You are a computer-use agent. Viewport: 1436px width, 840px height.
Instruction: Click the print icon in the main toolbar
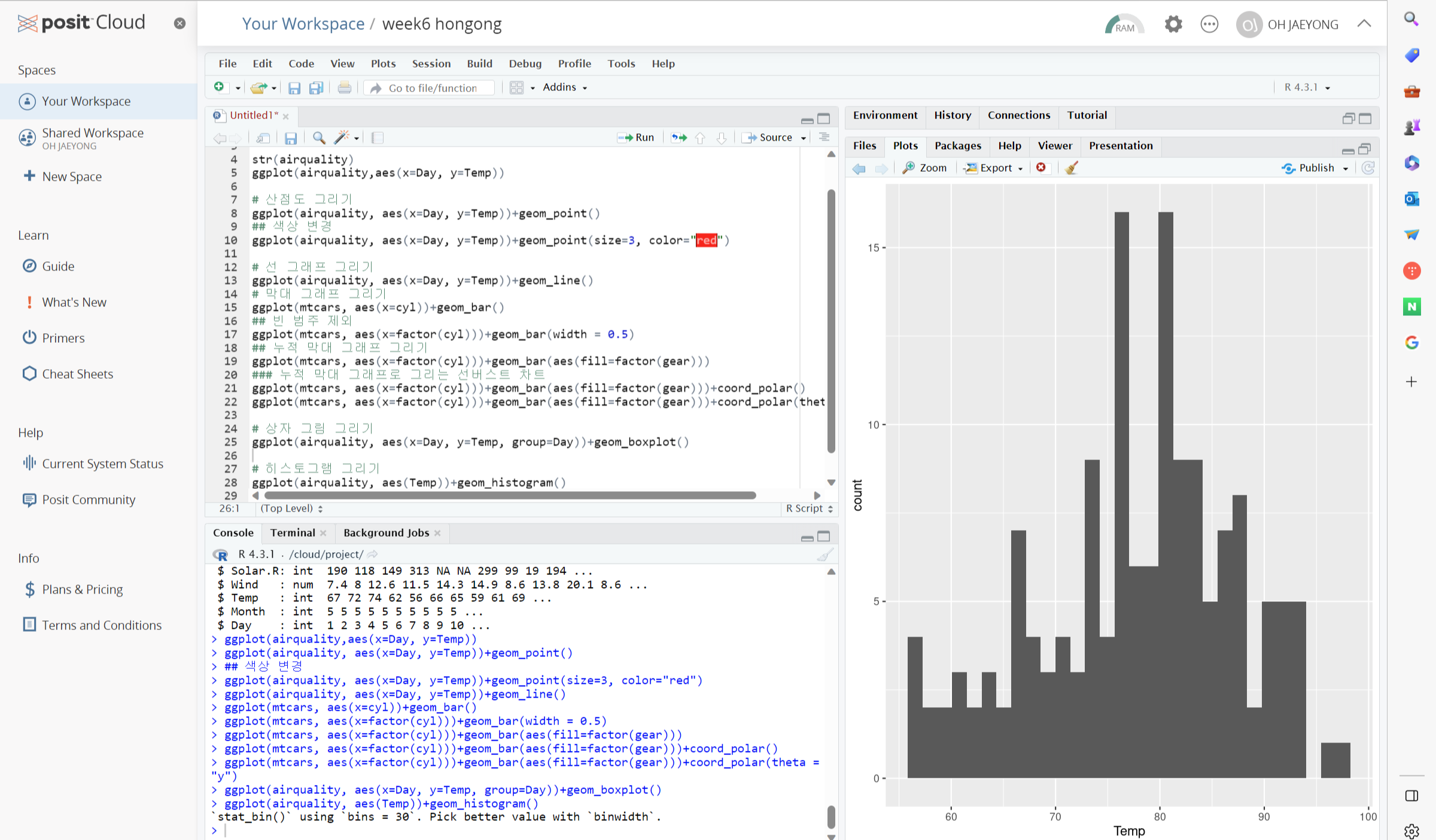344,88
